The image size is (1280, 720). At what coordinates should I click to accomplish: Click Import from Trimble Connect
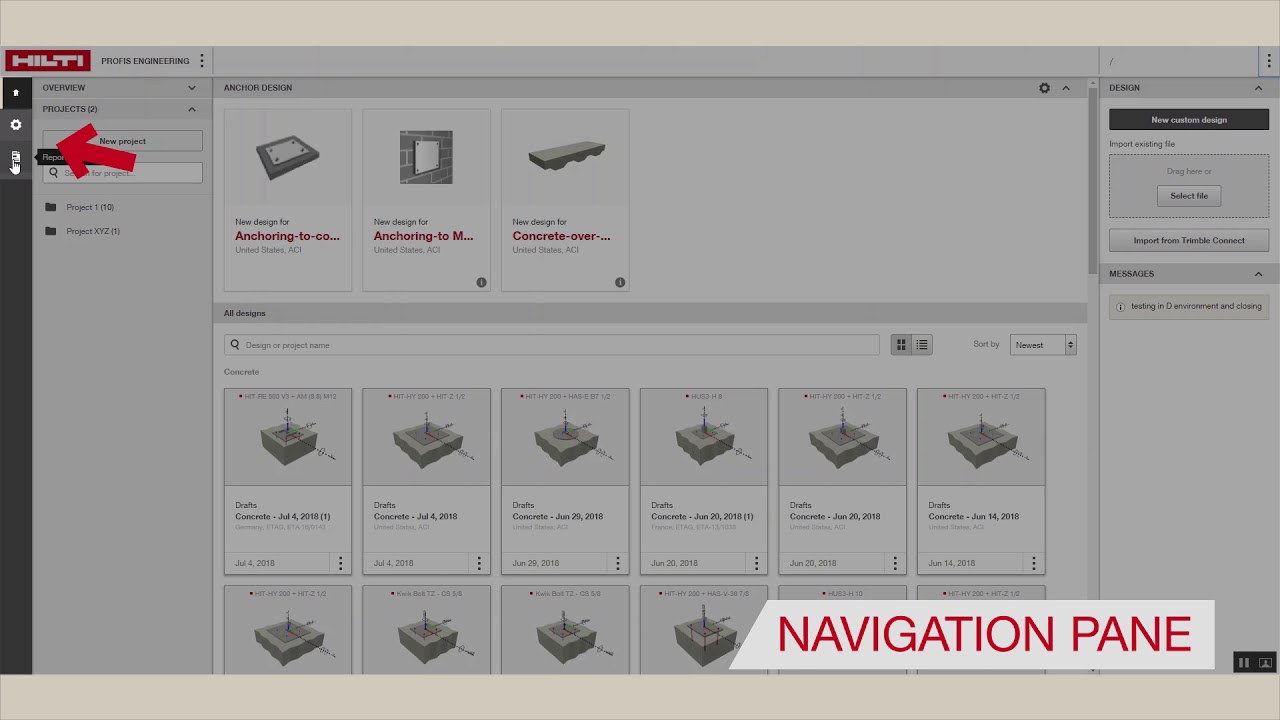tap(1189, 240)
